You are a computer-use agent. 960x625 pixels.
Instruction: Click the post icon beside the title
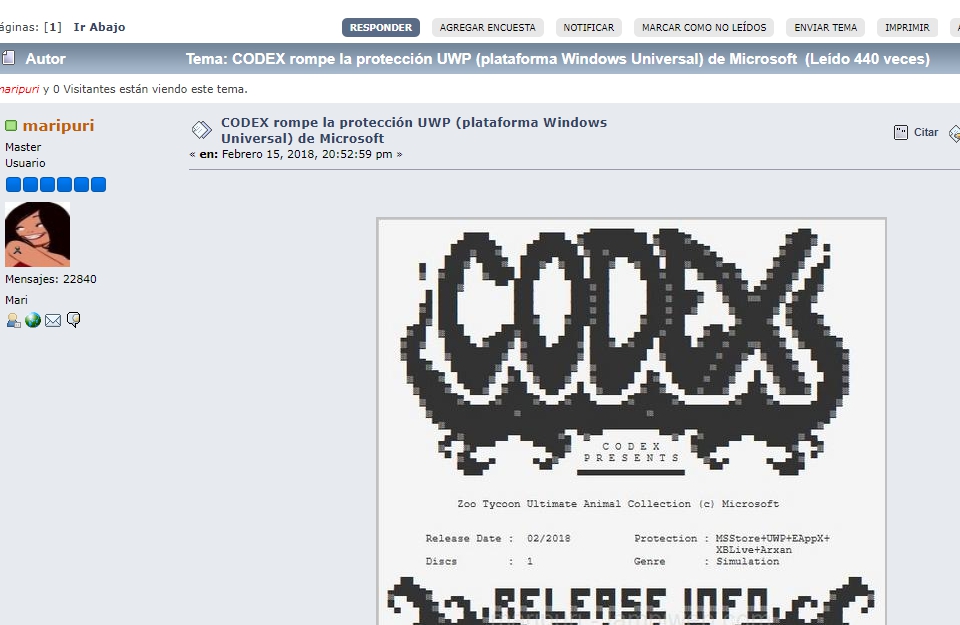[201, 130]
